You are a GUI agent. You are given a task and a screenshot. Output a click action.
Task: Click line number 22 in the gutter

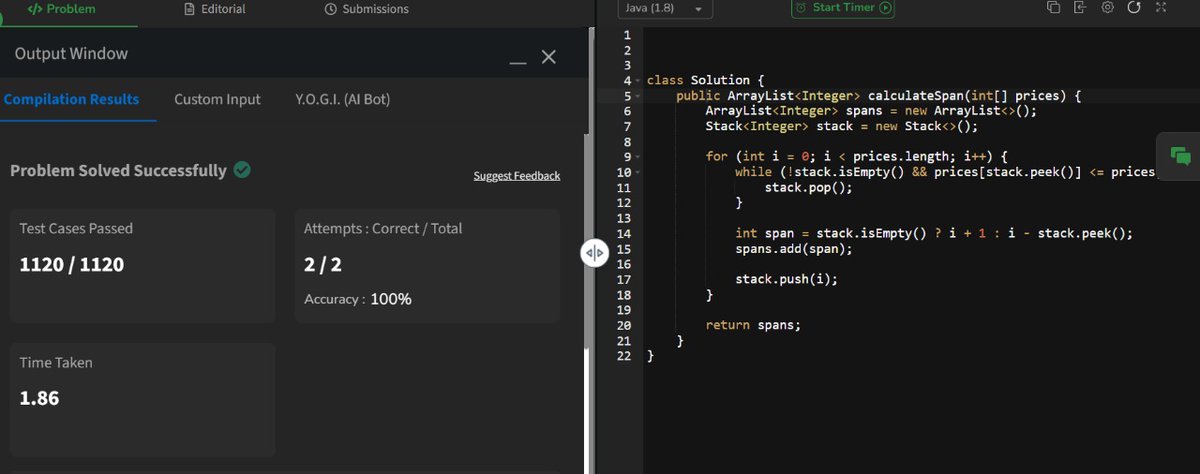624,356
